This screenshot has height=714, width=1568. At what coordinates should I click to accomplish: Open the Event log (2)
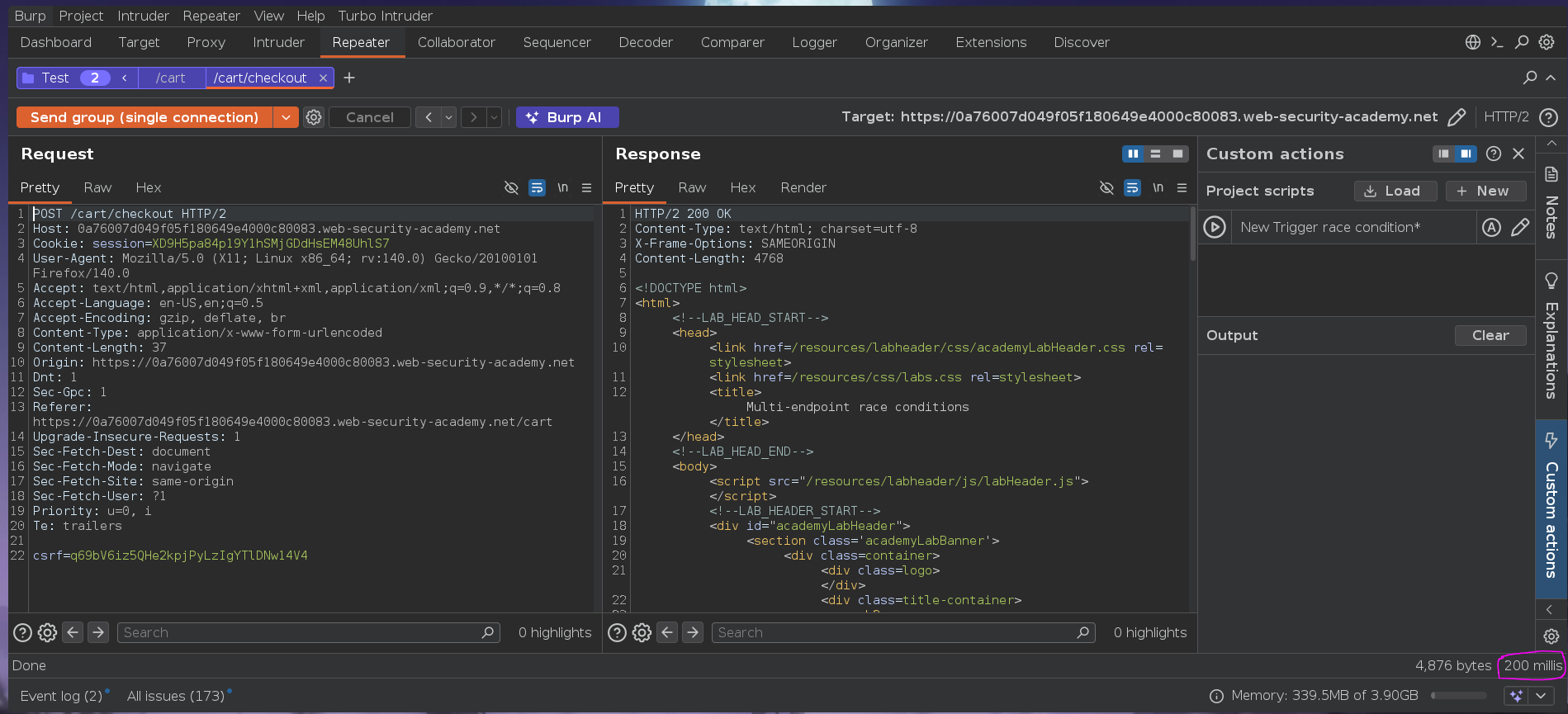pos(61,696)
